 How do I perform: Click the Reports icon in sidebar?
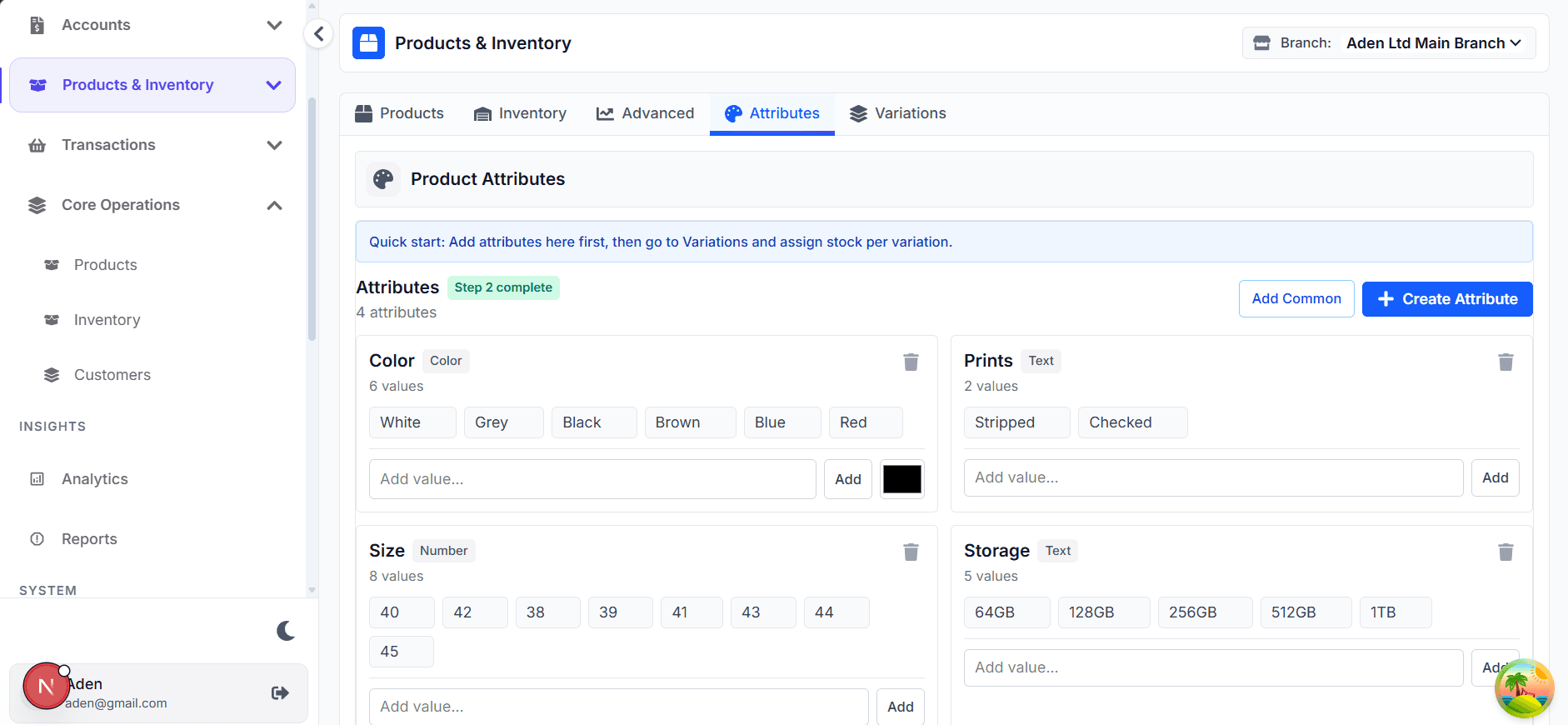[37, 539]
